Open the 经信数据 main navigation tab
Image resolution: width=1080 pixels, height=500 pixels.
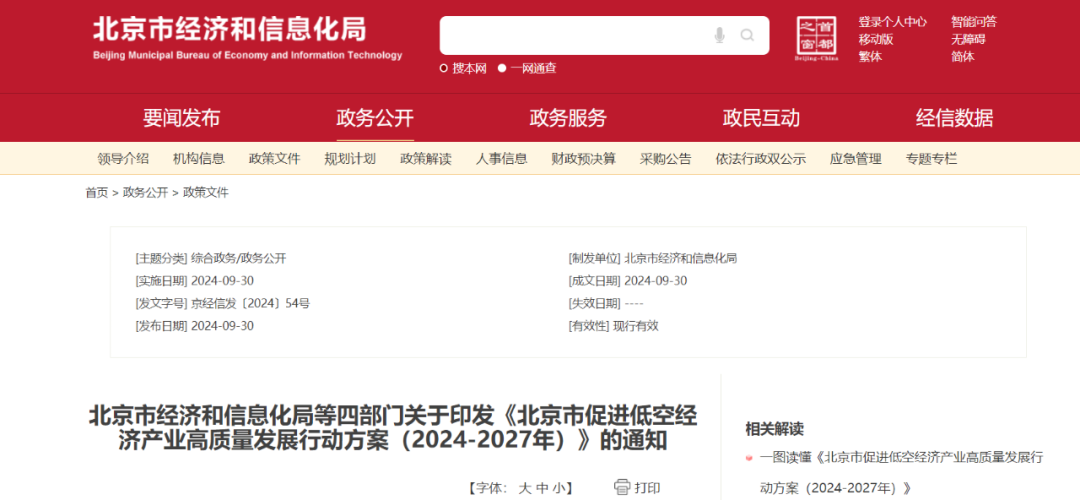click(x=955, y=118)
